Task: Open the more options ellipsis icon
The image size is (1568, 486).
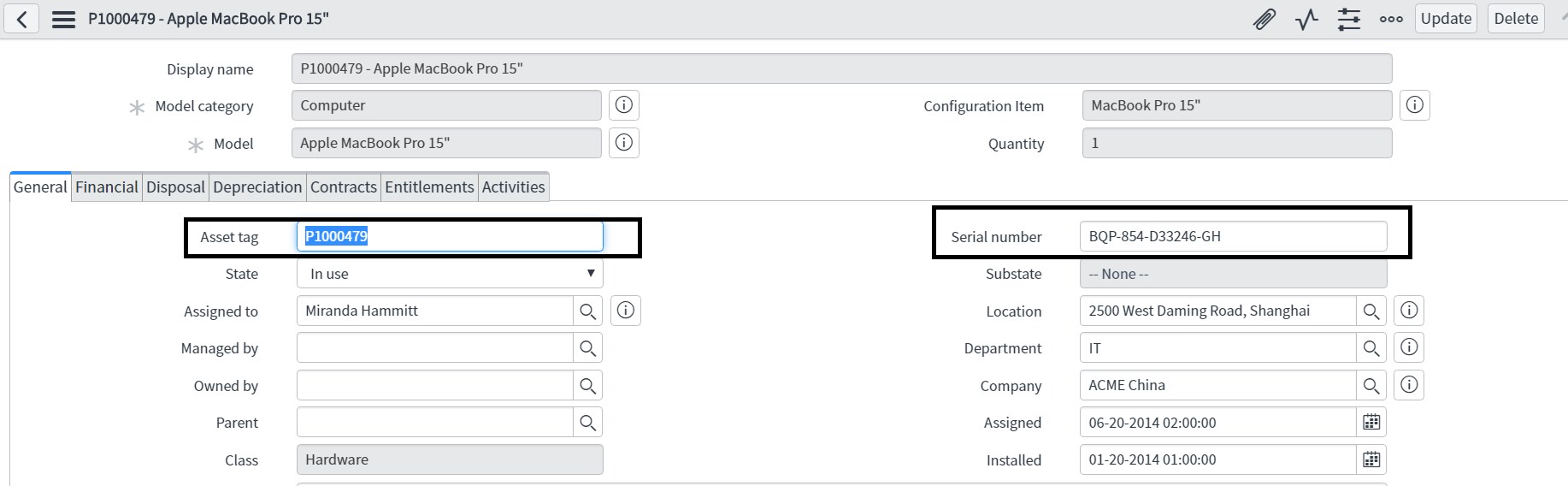Action: click(x=1391, y=19)
